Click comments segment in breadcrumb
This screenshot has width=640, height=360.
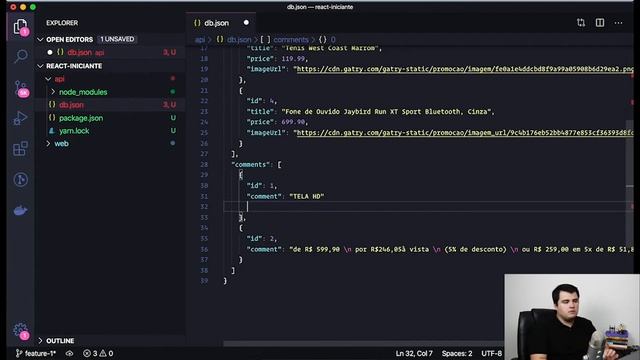click(x=291, y=40)
